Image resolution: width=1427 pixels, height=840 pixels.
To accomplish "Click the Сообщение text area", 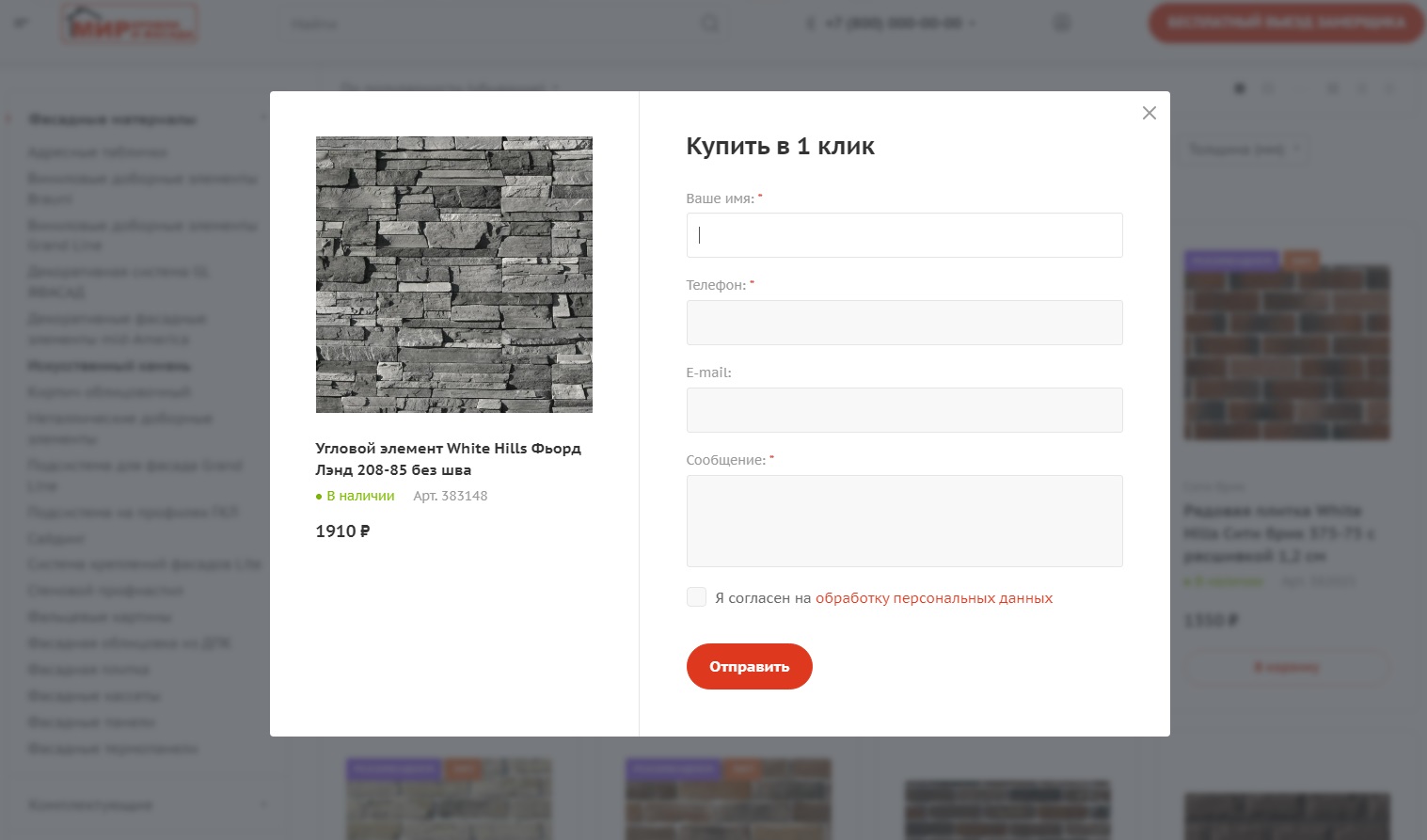I will tap(904, 521).
